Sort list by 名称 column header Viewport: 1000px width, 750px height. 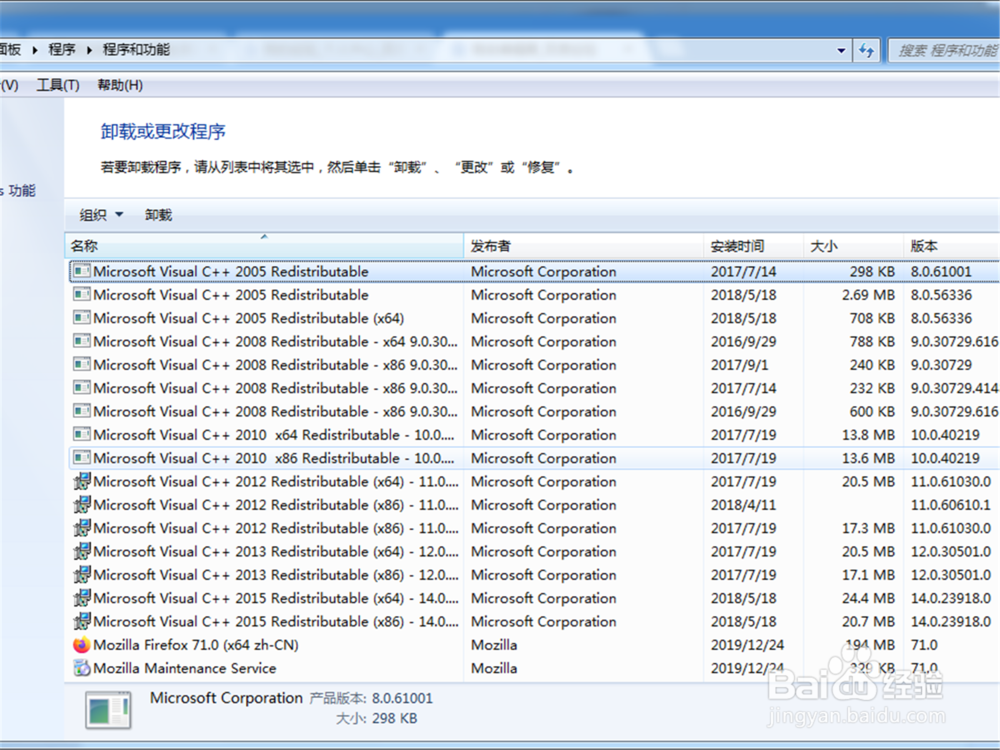click(x=264, y=246)
